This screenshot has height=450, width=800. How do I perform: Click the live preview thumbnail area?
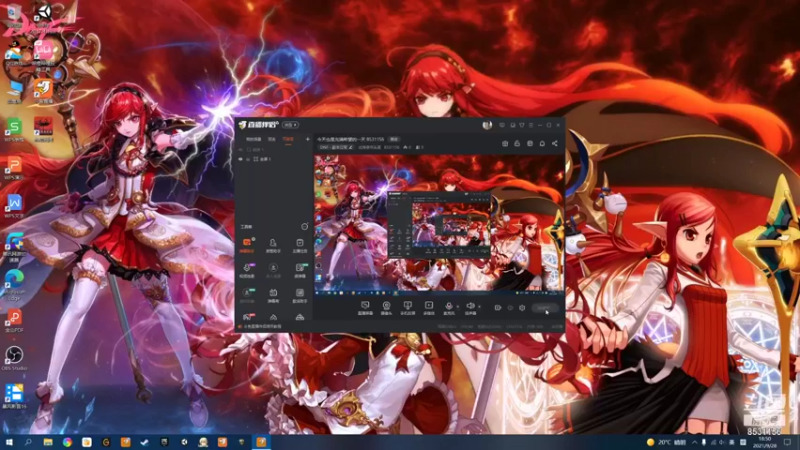point(439,224)
